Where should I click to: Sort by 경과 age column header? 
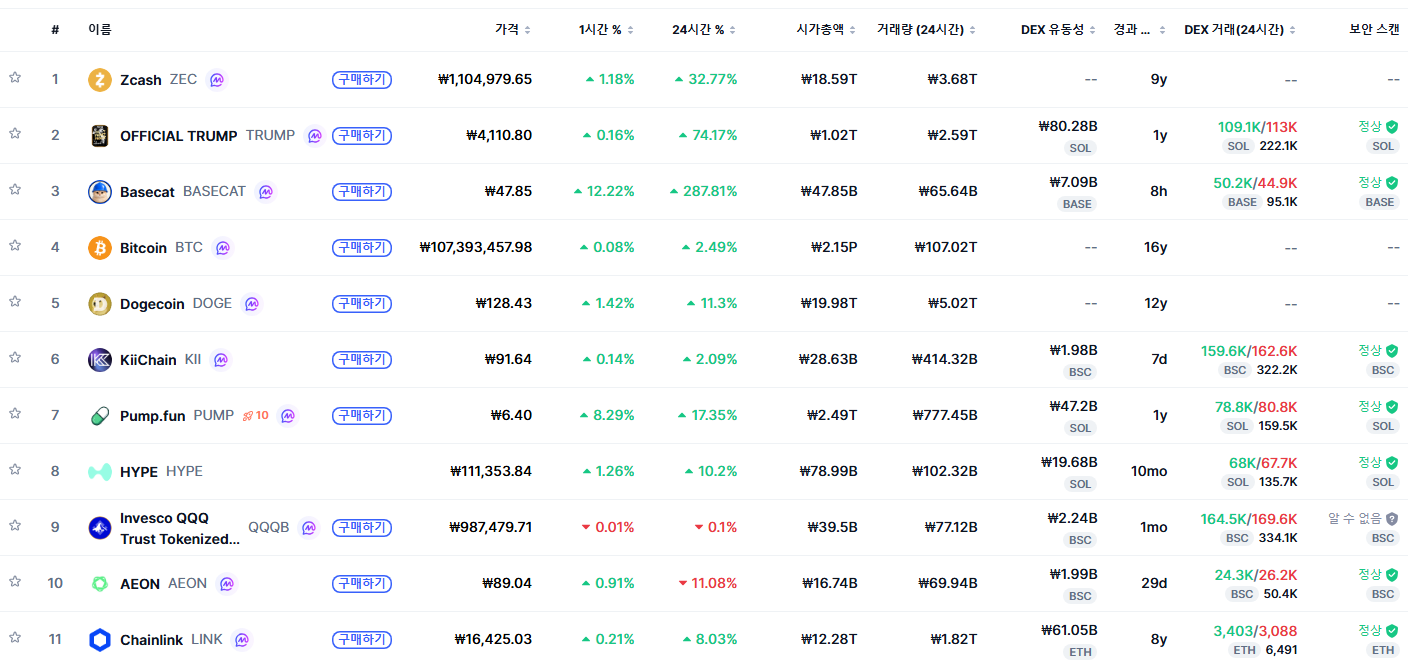click(1139, 30)
